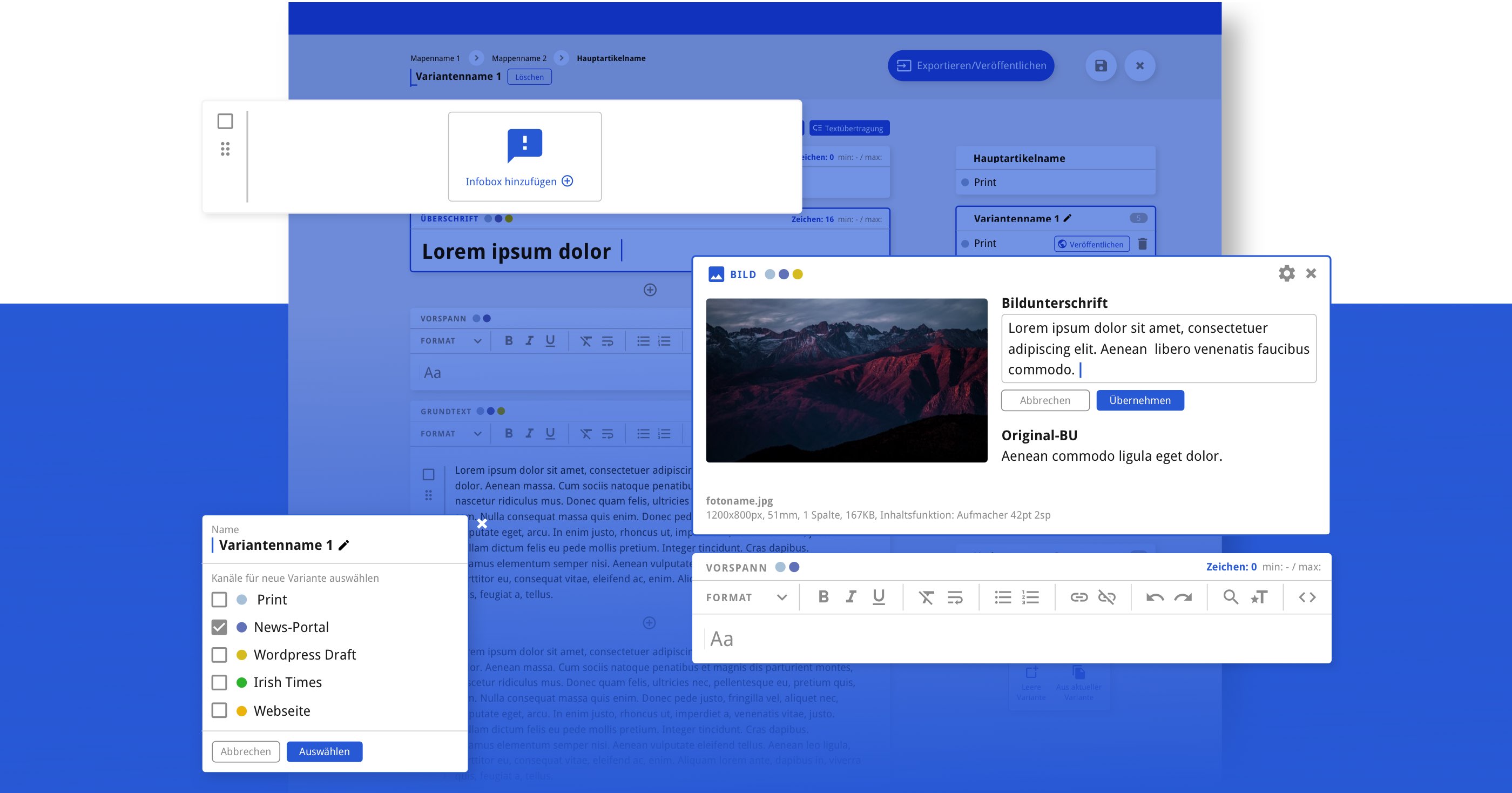Click the line wrap icon in front VORSPANN toolbar
The height and width of the screenshot is (793, 1512).
(x=955, y=597)
